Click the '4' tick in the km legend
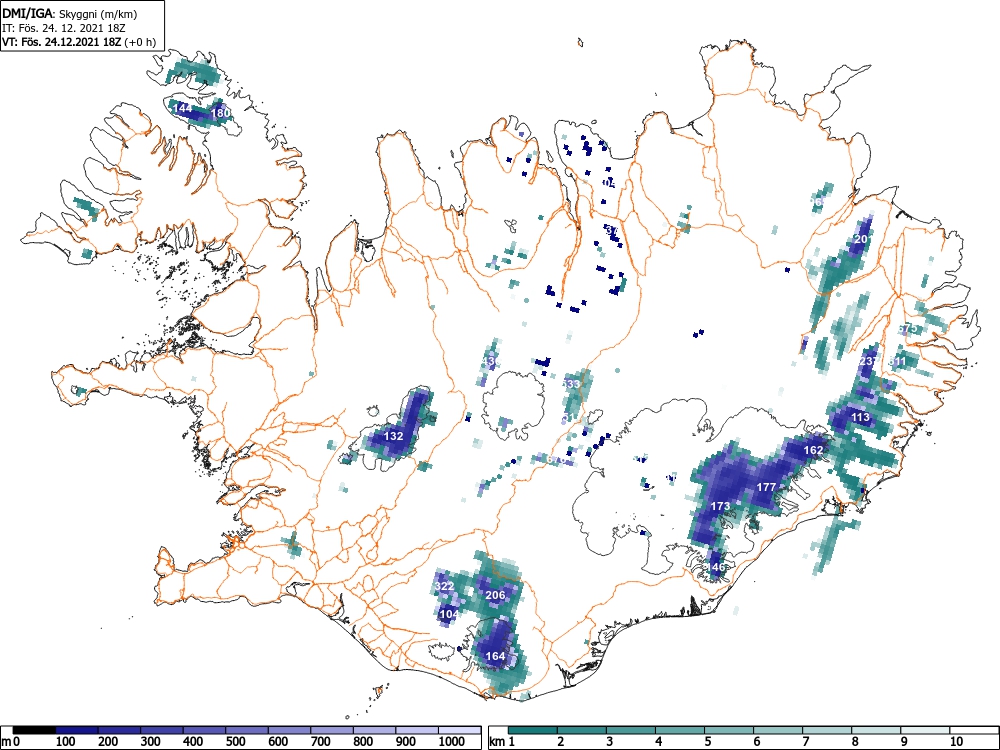Image resolution: width=1000 pixels, height=750 pixels. point(659,742)
